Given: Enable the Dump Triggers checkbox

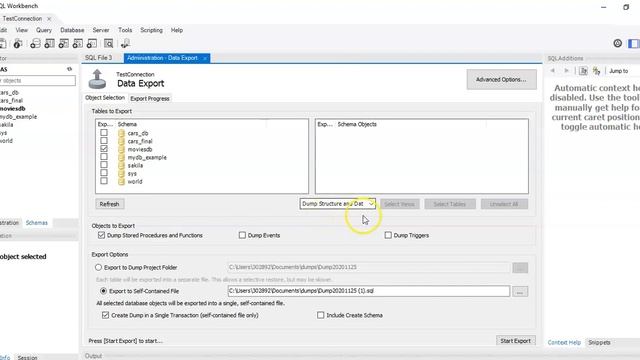Looking at the screenshot, I should click(x=388, y=235).
